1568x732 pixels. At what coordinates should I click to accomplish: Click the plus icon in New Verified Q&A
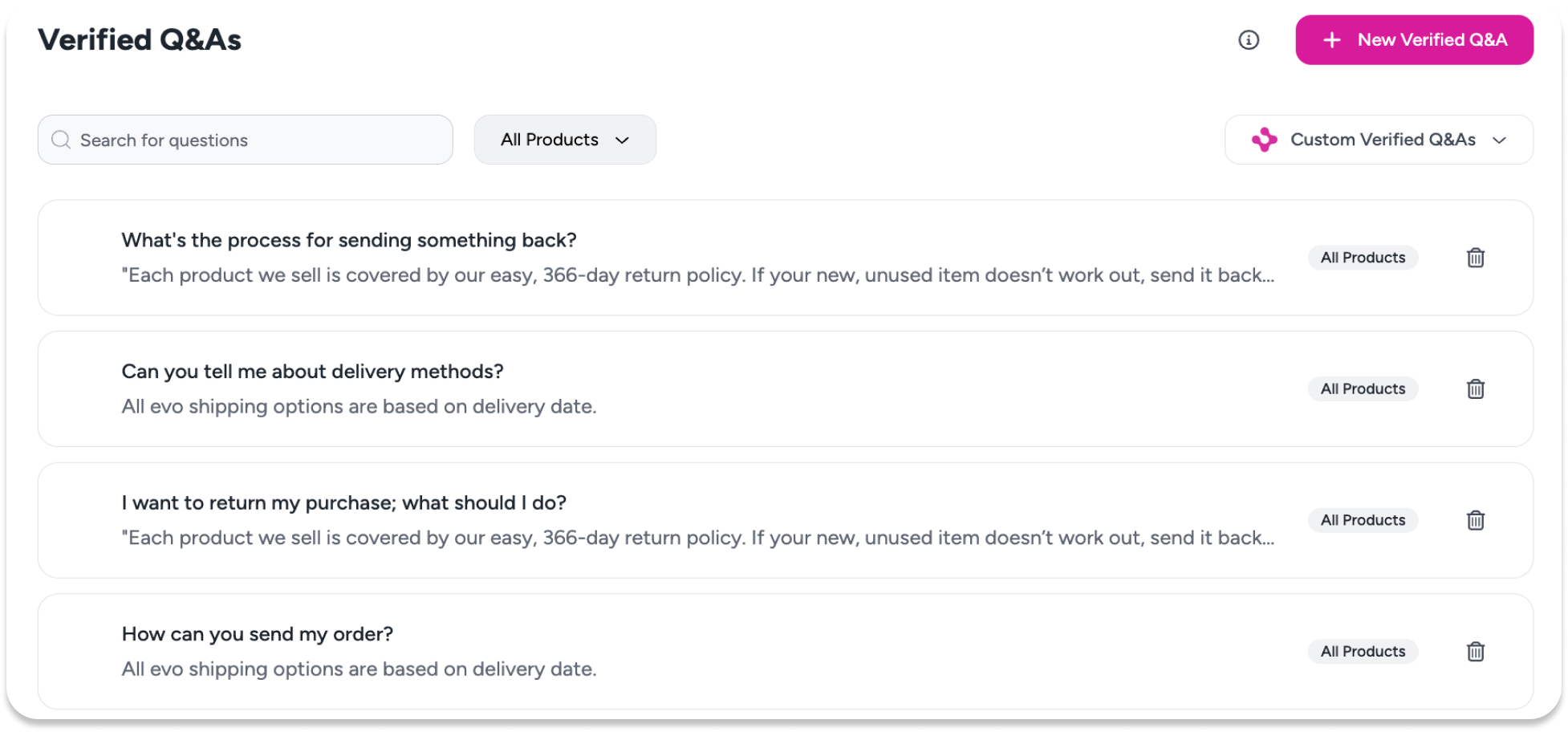tap(1332, 40)
